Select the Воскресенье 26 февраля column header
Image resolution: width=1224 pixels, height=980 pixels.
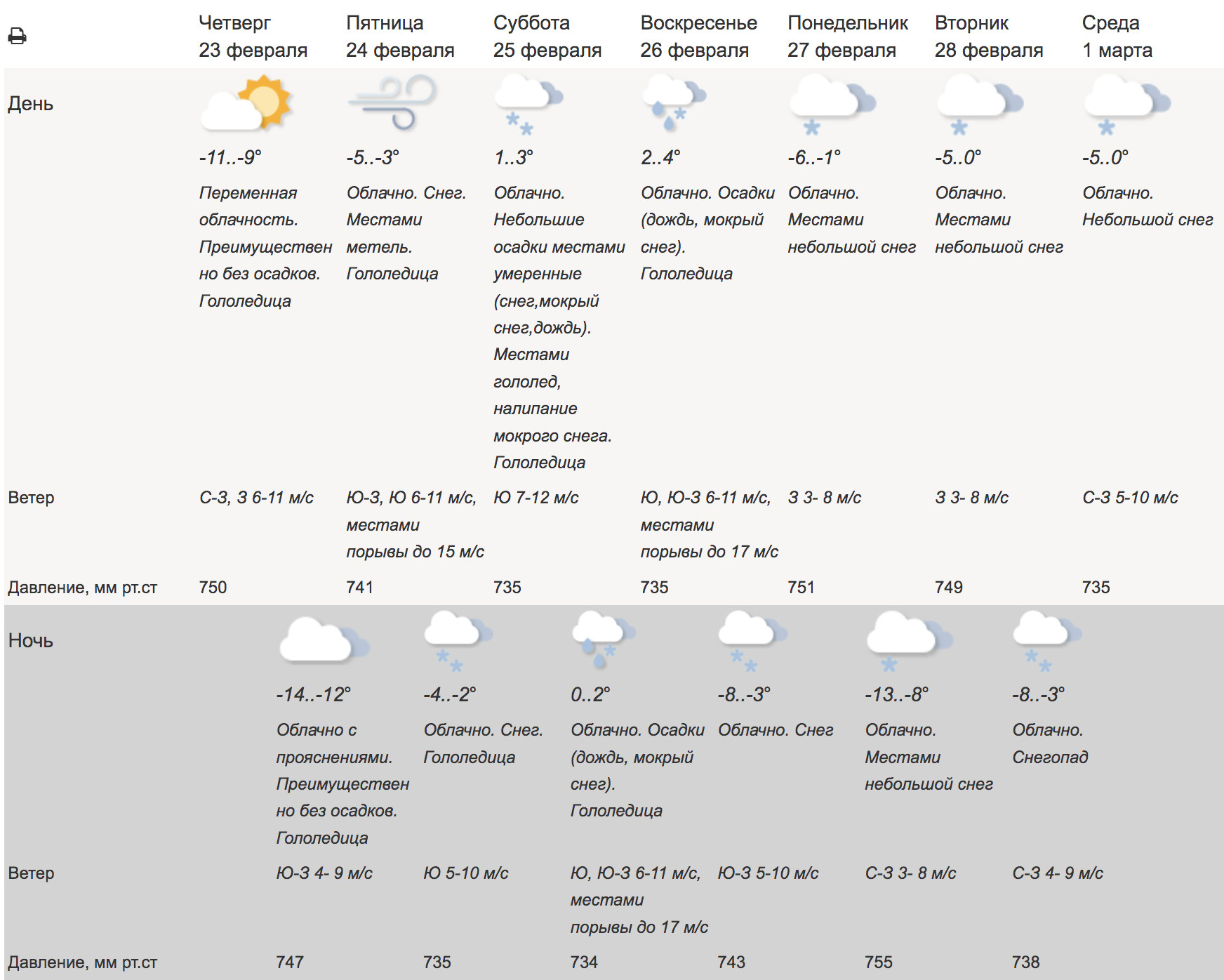pyautogui.click(x=699, y=37)
